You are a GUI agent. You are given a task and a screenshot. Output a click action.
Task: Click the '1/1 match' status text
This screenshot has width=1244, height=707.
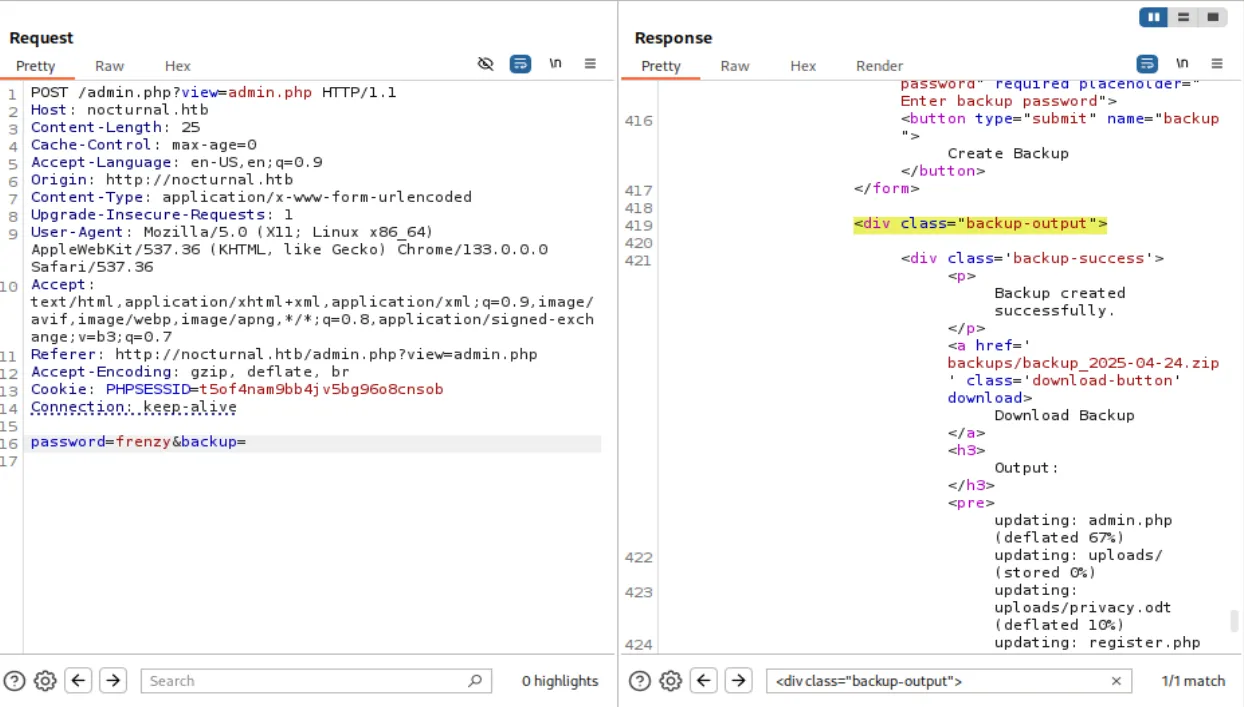click(1193, 681)
